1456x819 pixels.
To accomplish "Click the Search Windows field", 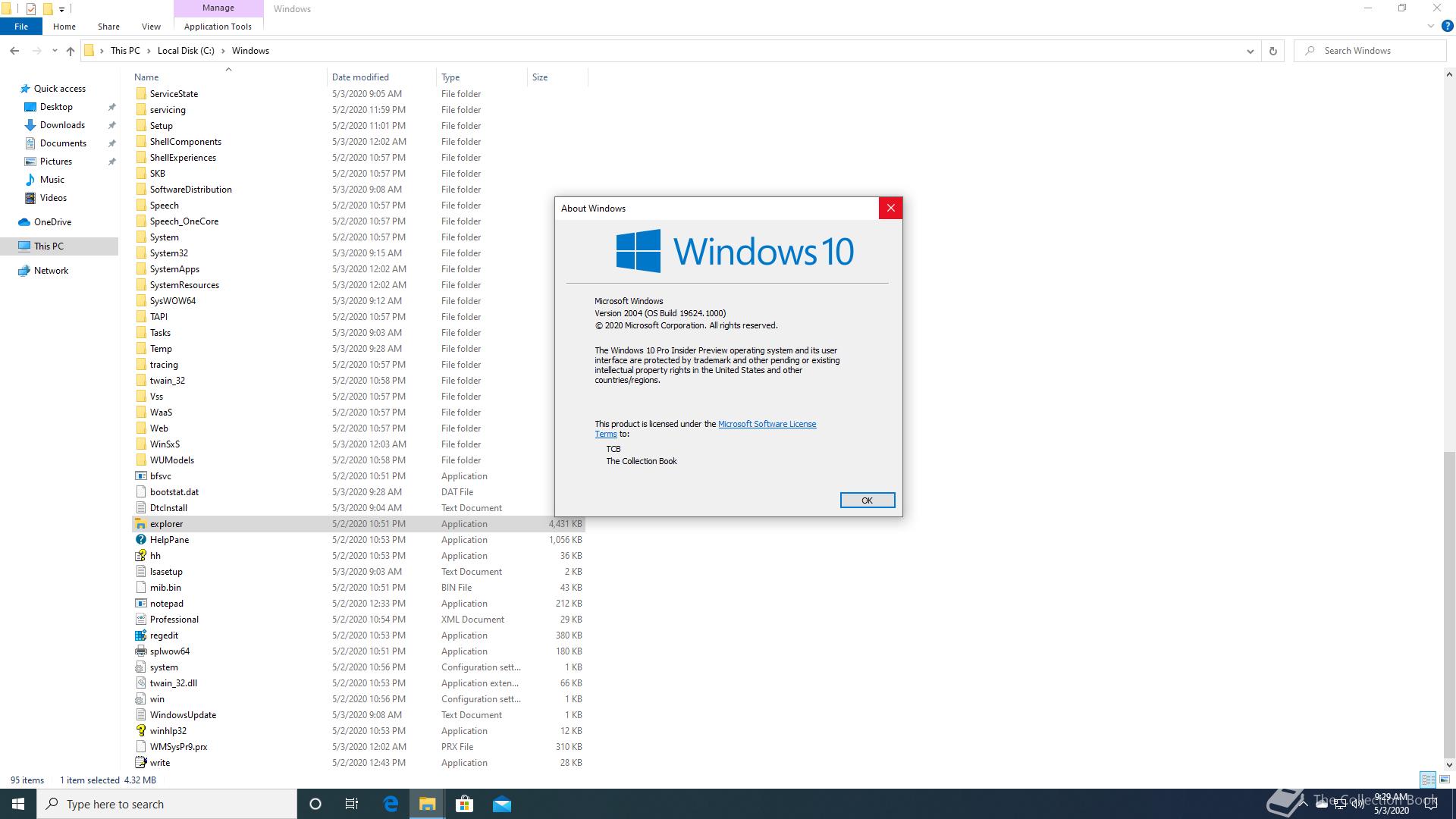I will point(1370,51).
